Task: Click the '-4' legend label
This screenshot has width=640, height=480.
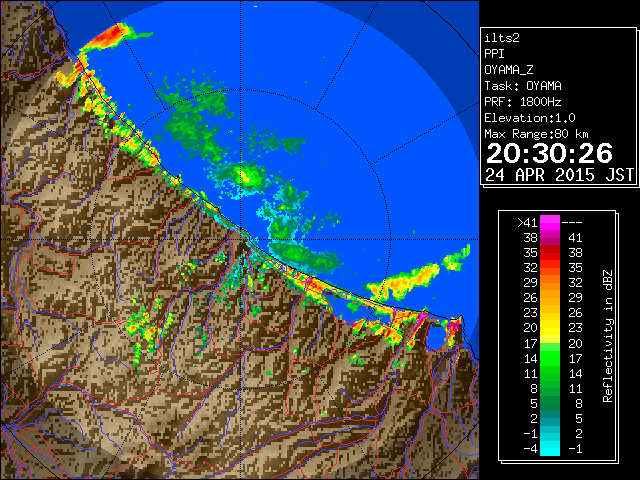Action: (530, 449)
